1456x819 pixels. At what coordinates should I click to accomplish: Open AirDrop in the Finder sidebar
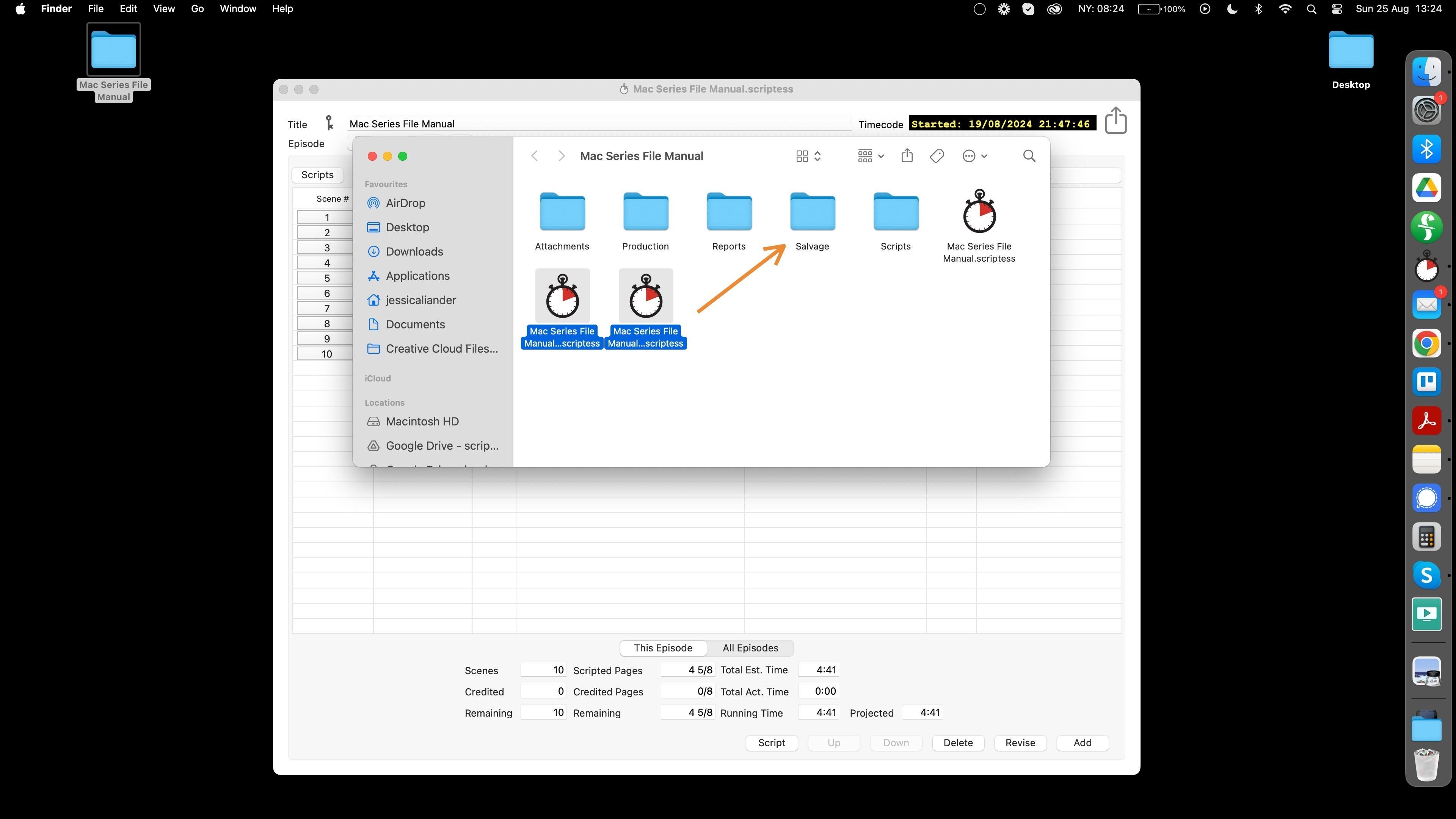(405, 203)
